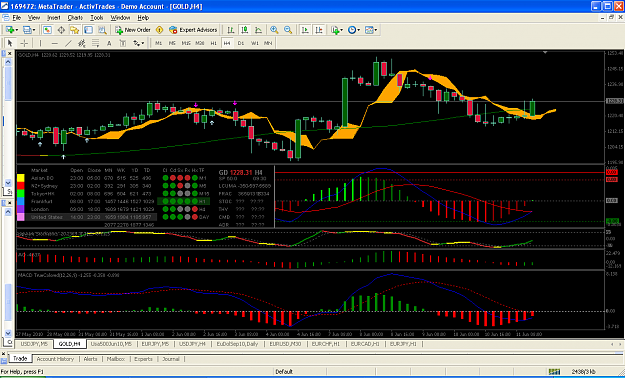The height and width of the screenshot is (378, 625).
Task: Open the View menu
Action: click(34, 18)
